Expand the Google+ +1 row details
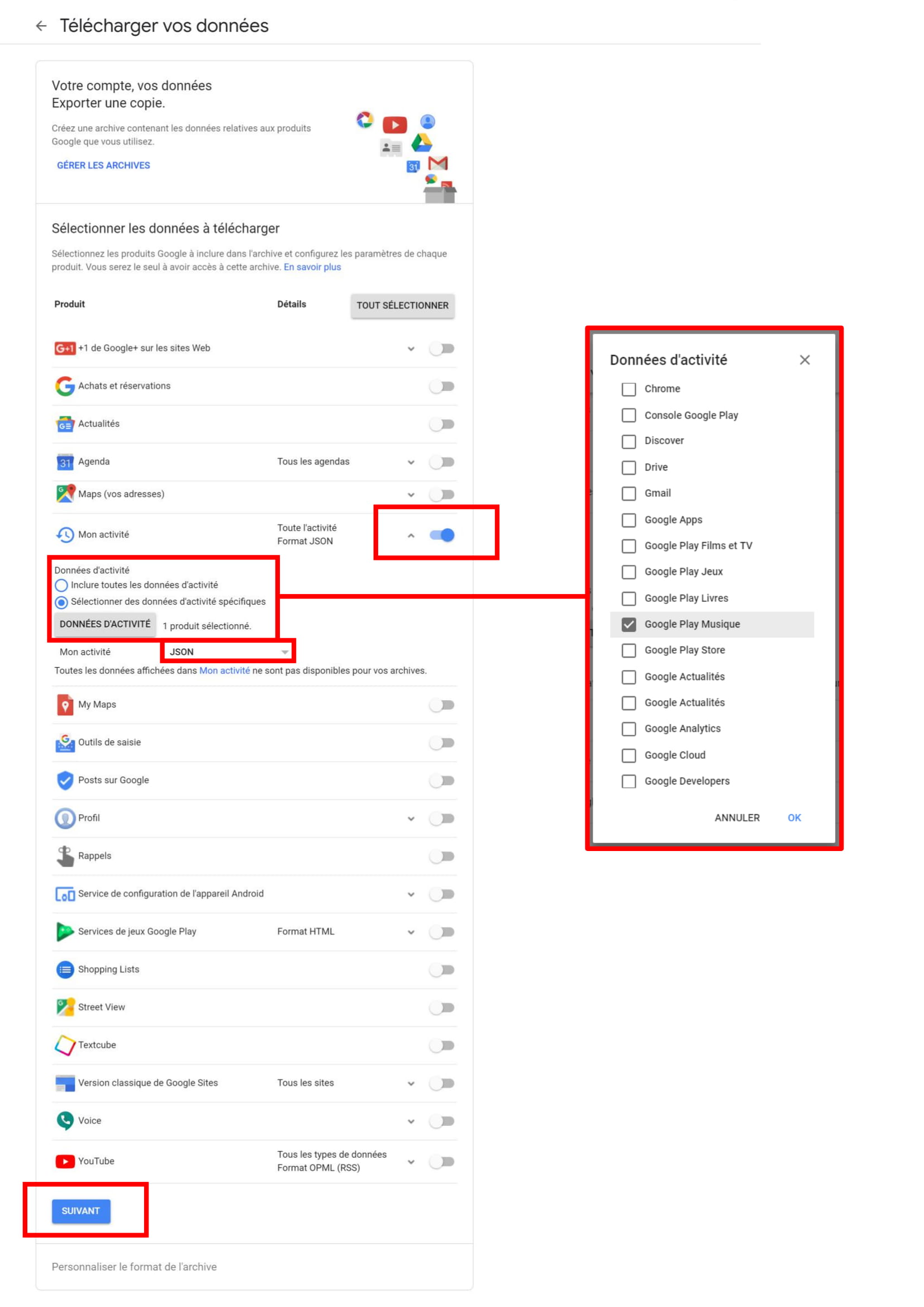 [x=411, y=349]
